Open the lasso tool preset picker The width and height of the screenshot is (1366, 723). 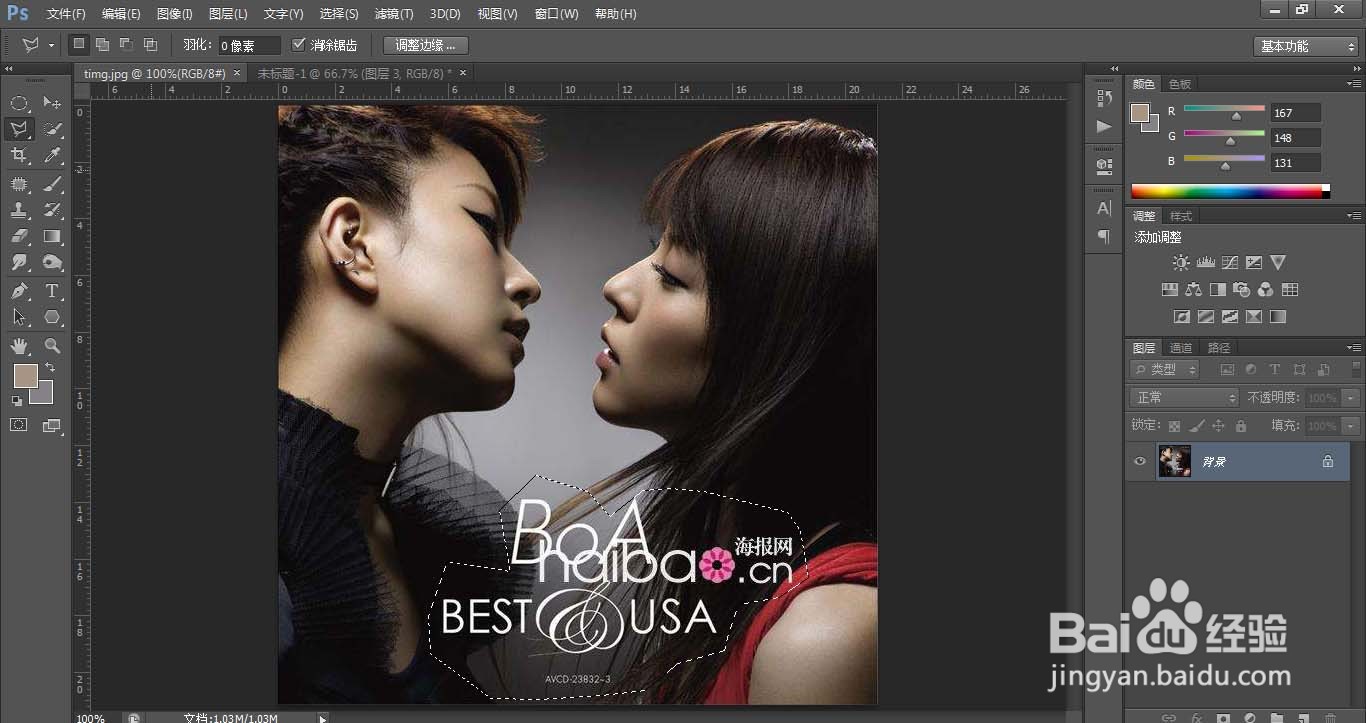click(x=51, y=45)
